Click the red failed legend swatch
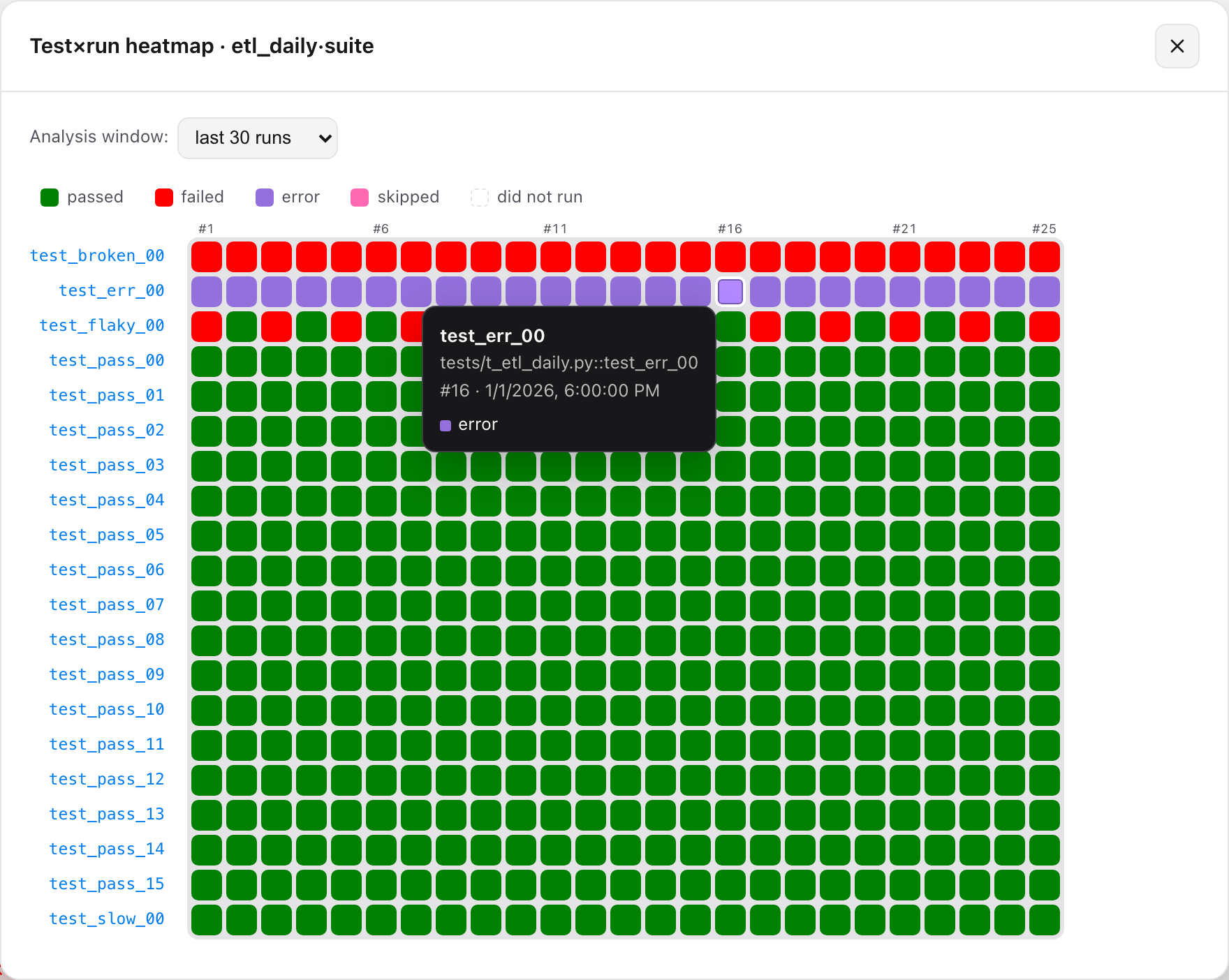The width and height of the screenshot is (1229, 980). (x=164, y=198)
